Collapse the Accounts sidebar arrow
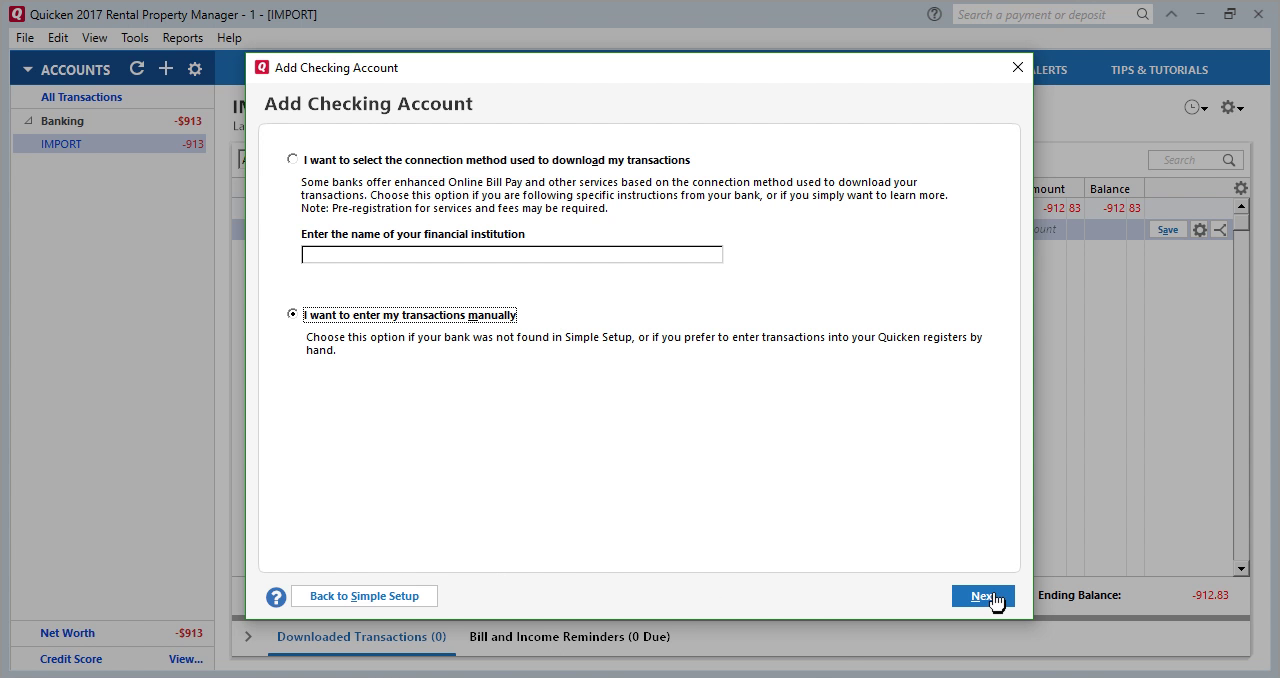The height and width of the screenshot is (678, 1280). (x=27, y=70)
